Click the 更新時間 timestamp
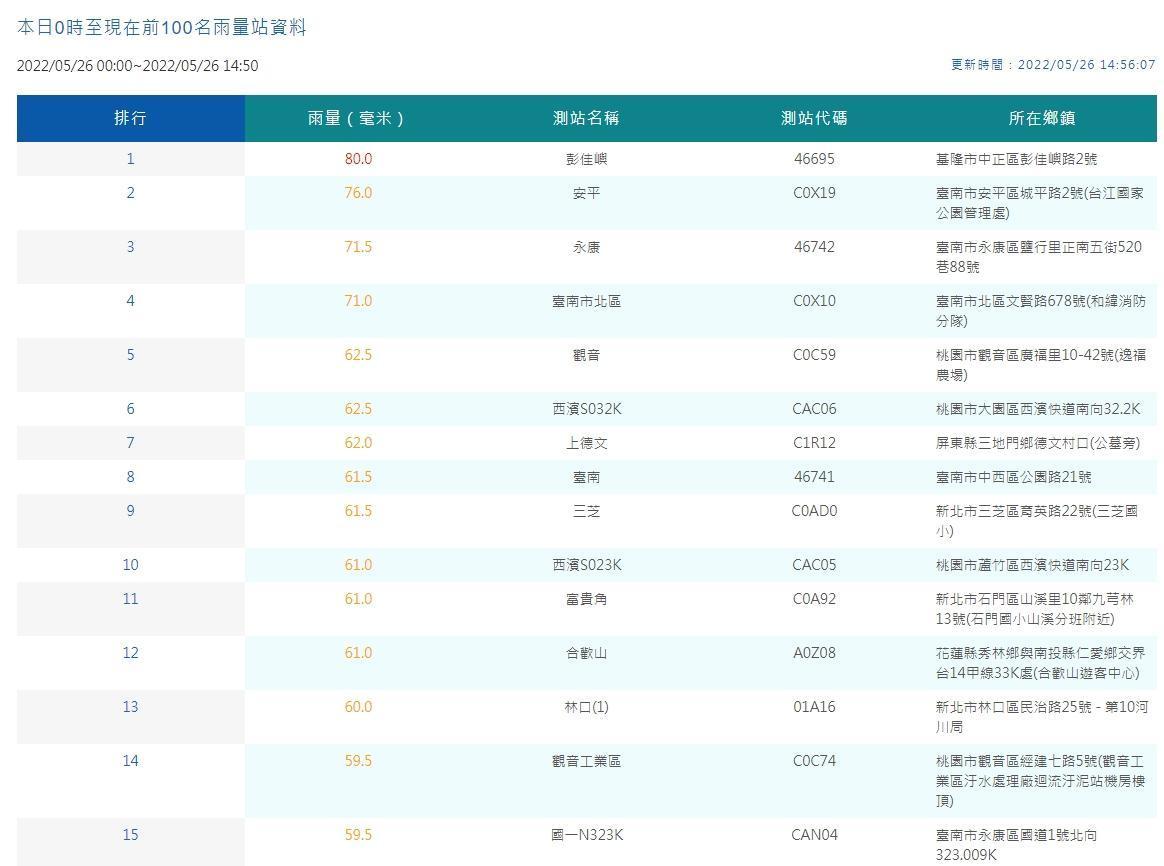Image resolution: width=1164 pixels, height=866 pixels. [x=1053, y=65]
